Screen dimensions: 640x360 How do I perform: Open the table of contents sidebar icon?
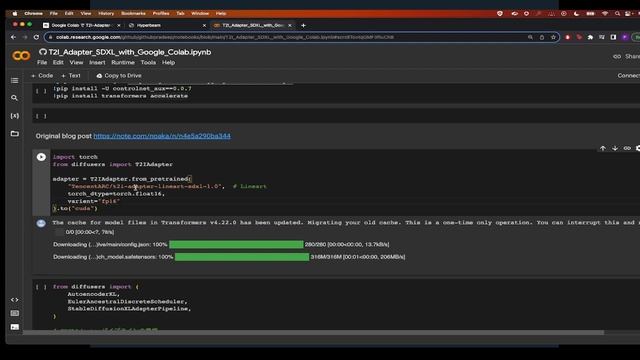pyautogui.click(x=15, y=80)
